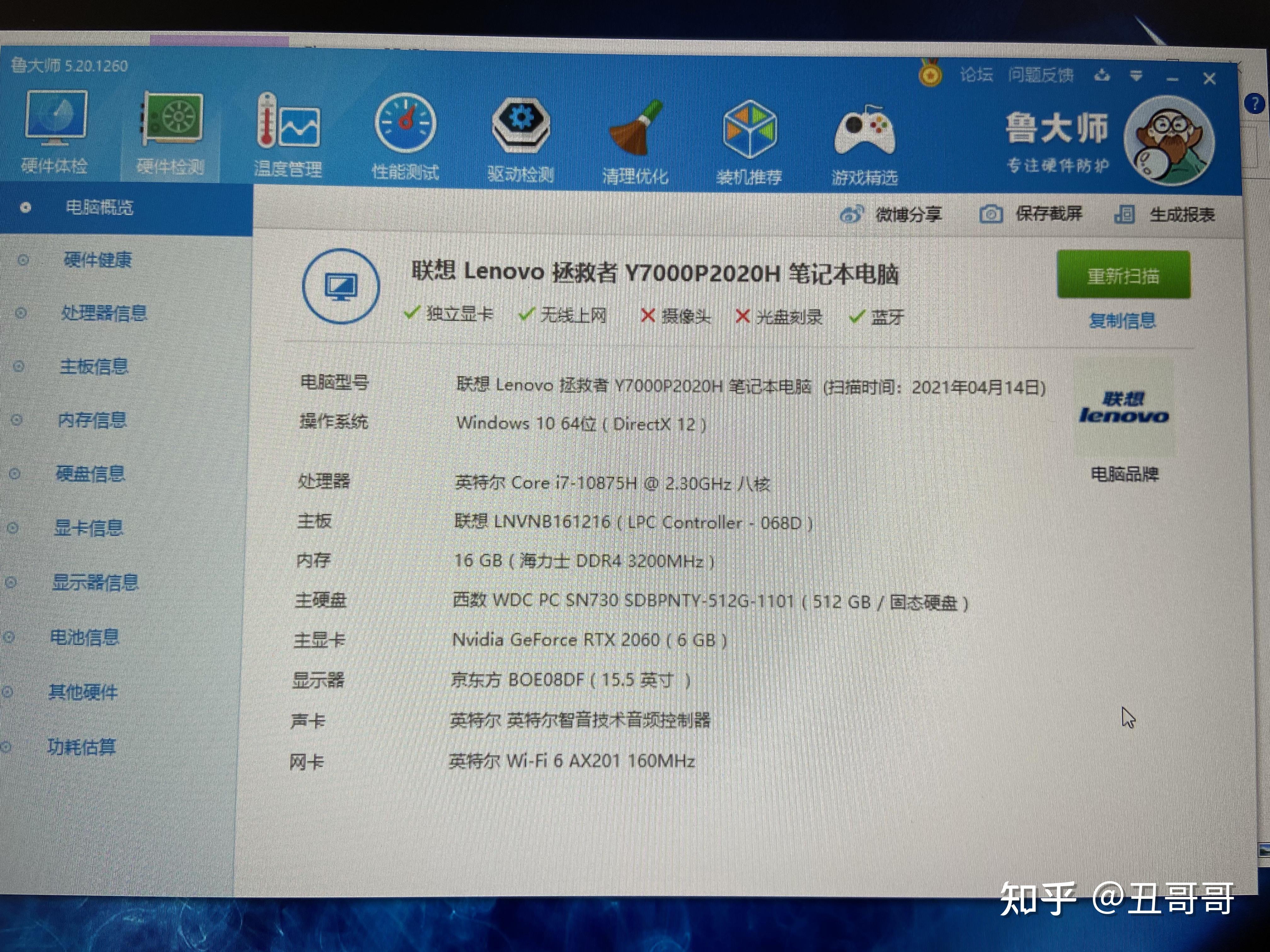Click the 电脑品牌 label
This screenshot has width=1270, height=952.
pyautogui.click(x=1125, y=474)
